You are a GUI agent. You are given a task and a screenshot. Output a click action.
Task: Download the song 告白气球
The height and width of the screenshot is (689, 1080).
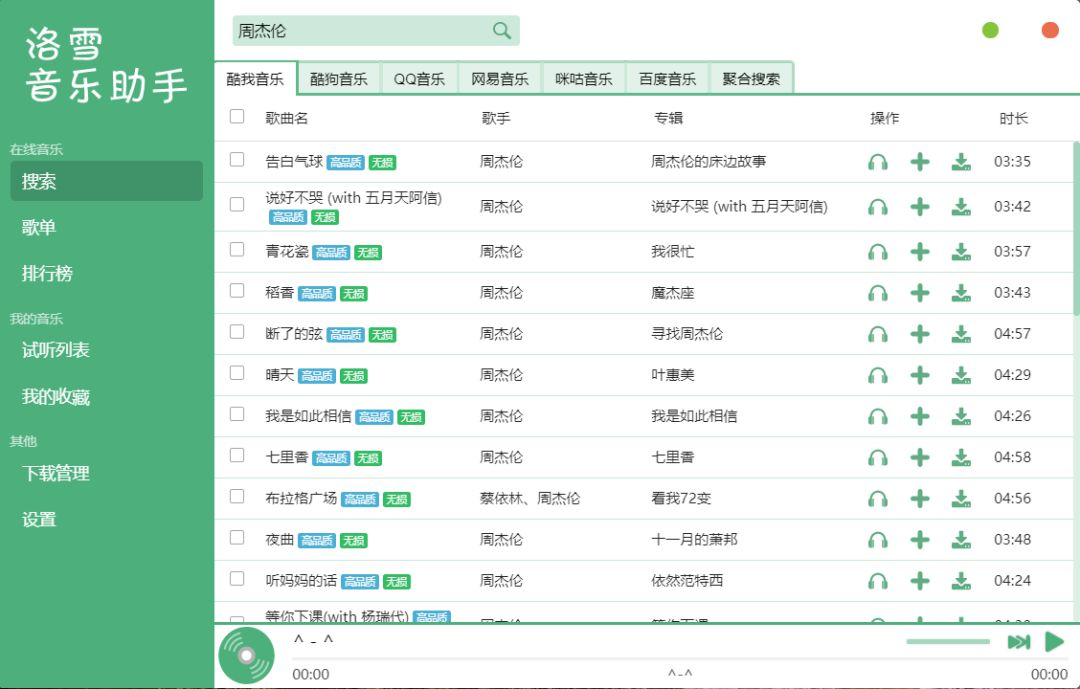point(961,162)
